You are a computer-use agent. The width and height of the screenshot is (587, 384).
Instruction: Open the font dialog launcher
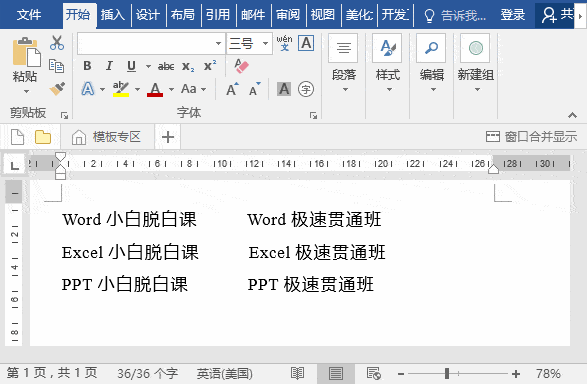pyautogui.click(x=313, y=115)
